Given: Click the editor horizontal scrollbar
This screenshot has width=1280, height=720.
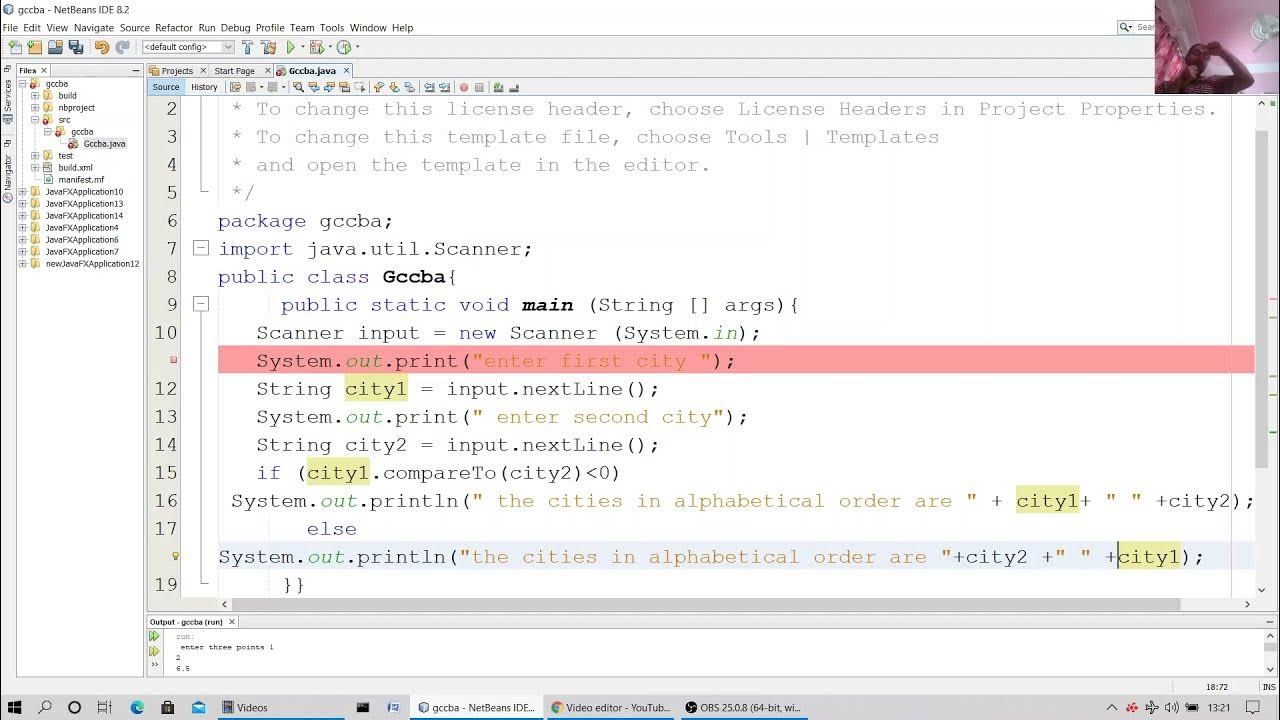Looking at the screenshot, I should [x=706, y=604].
